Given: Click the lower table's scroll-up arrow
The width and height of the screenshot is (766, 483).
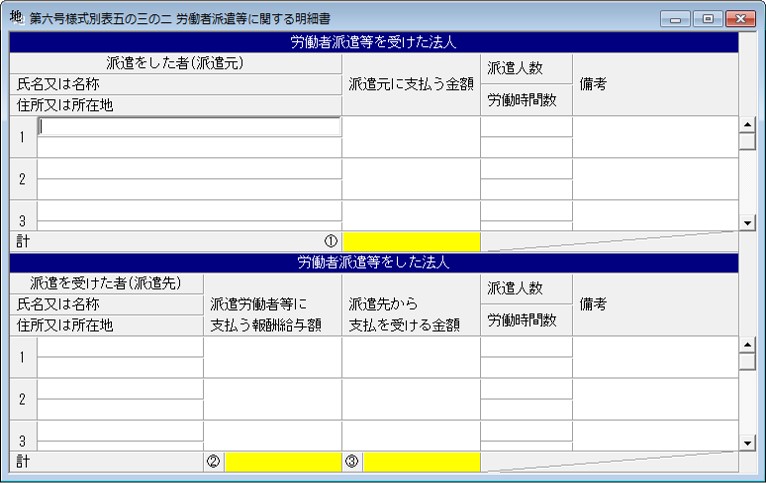Looking at the screenshot, I should coord(747,345).
